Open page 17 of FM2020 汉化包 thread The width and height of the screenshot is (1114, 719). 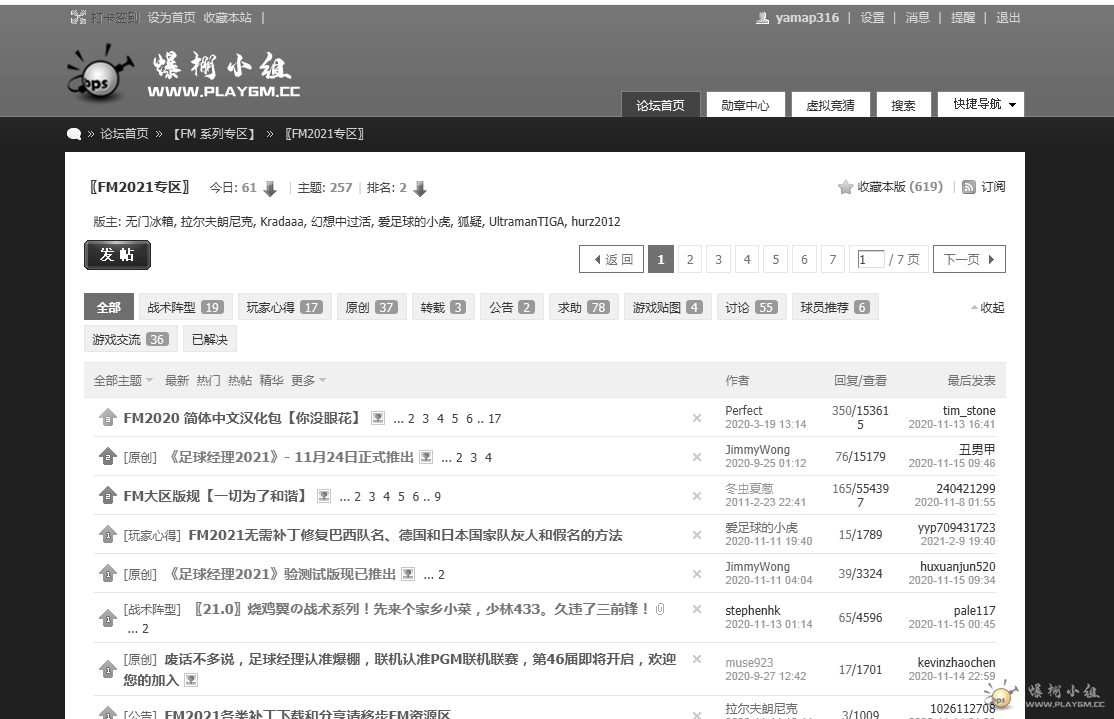494,418
